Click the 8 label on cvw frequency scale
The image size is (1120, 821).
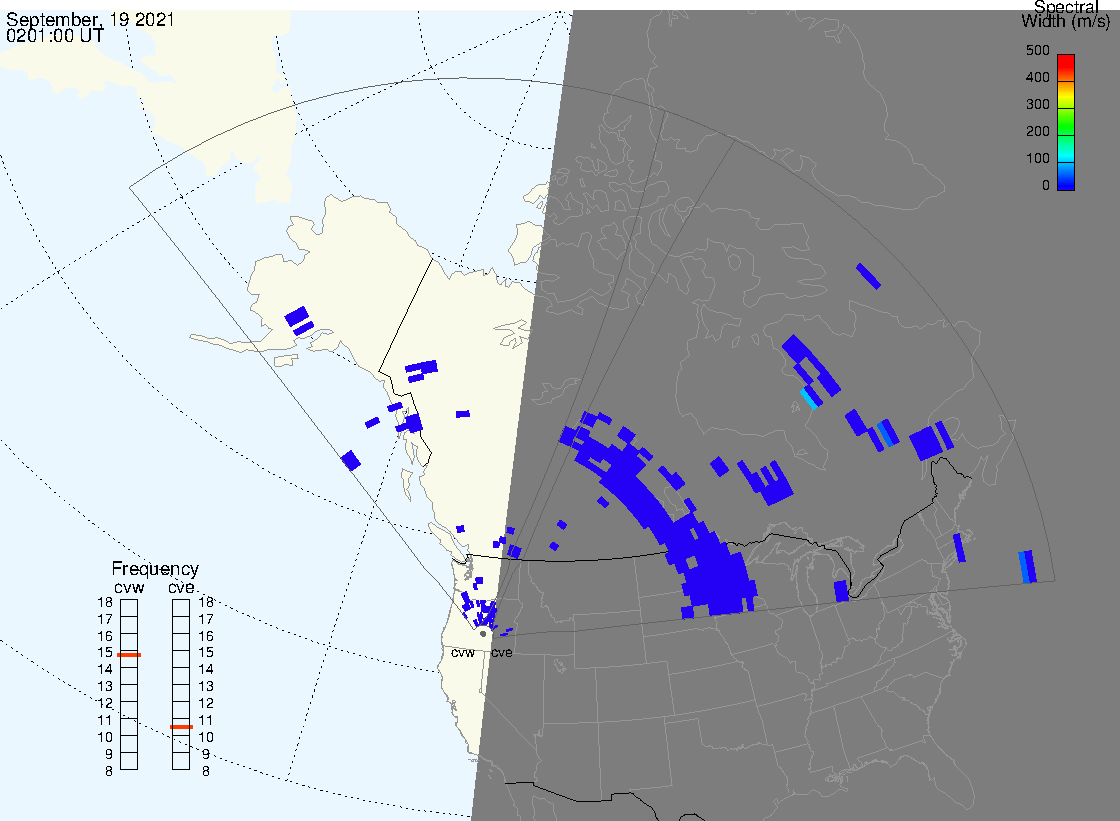click(109, 772)
